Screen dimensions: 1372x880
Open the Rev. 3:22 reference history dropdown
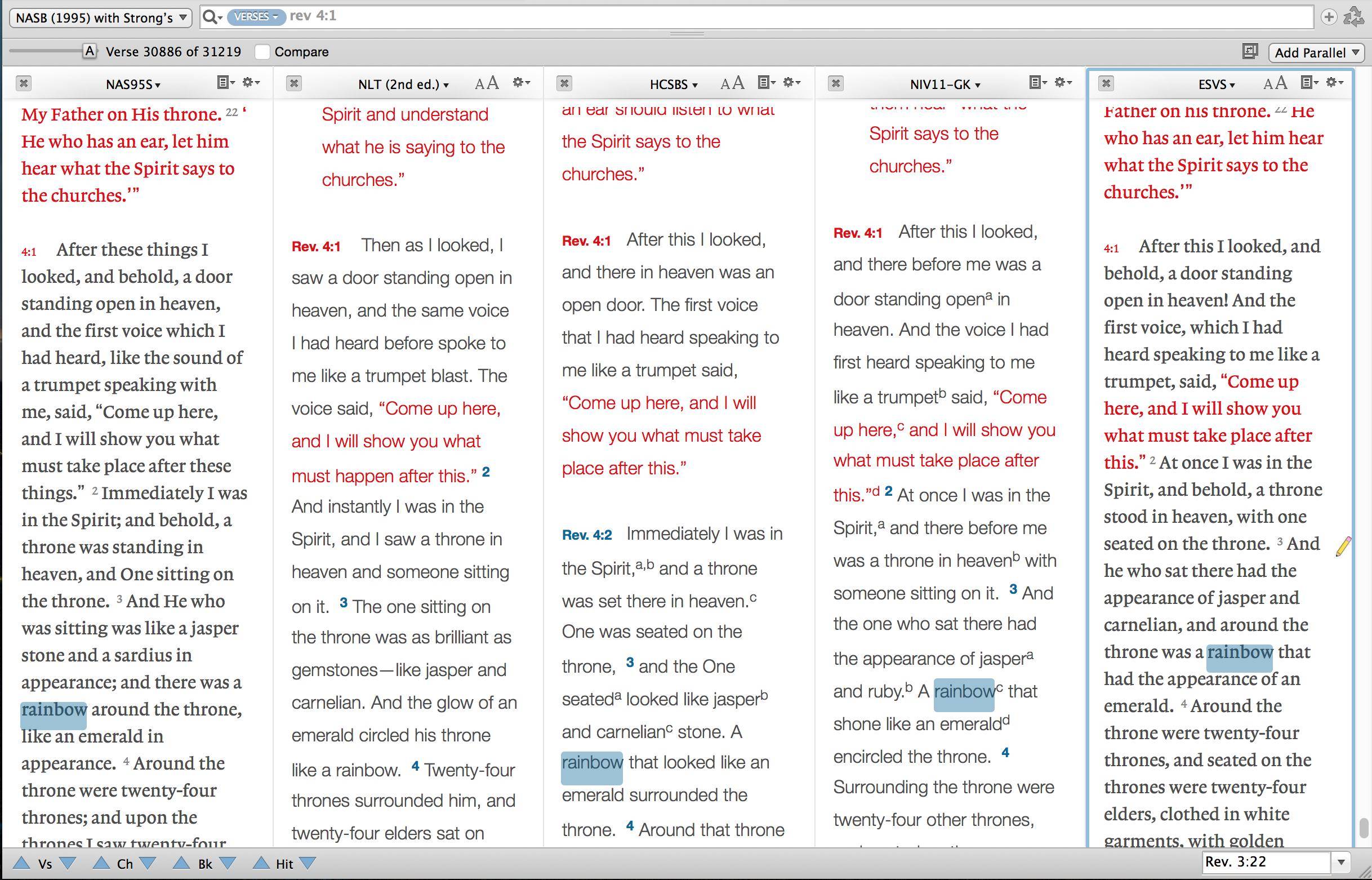point(1341,862)
